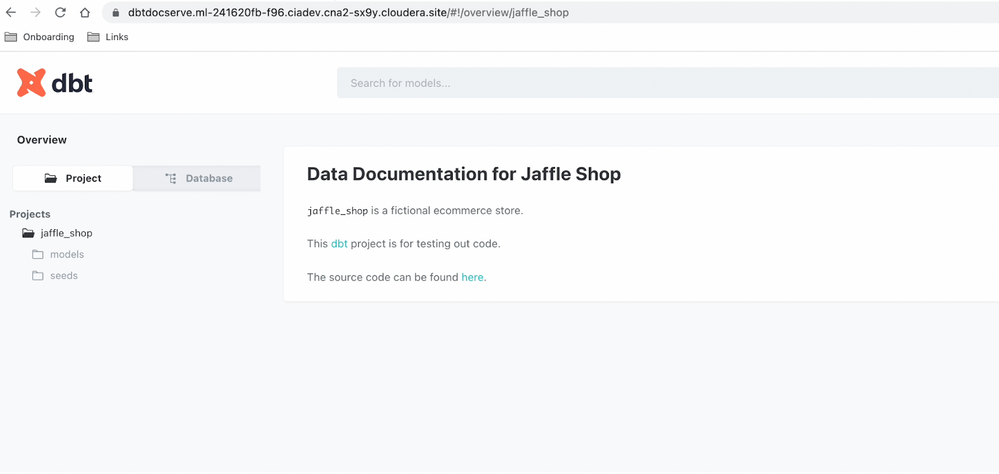Expand the models folder
This screenshot has height=474, width=999.
coord(59,255)
